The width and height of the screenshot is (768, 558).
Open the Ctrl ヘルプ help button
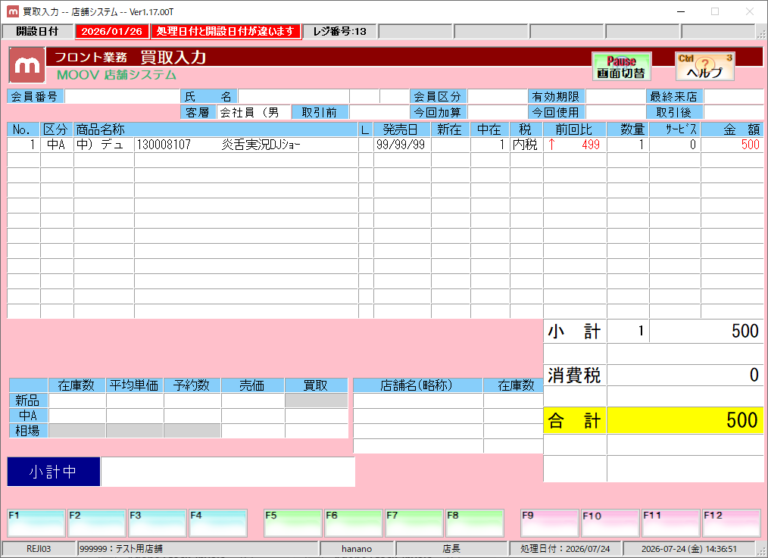[x=705, y=67]
